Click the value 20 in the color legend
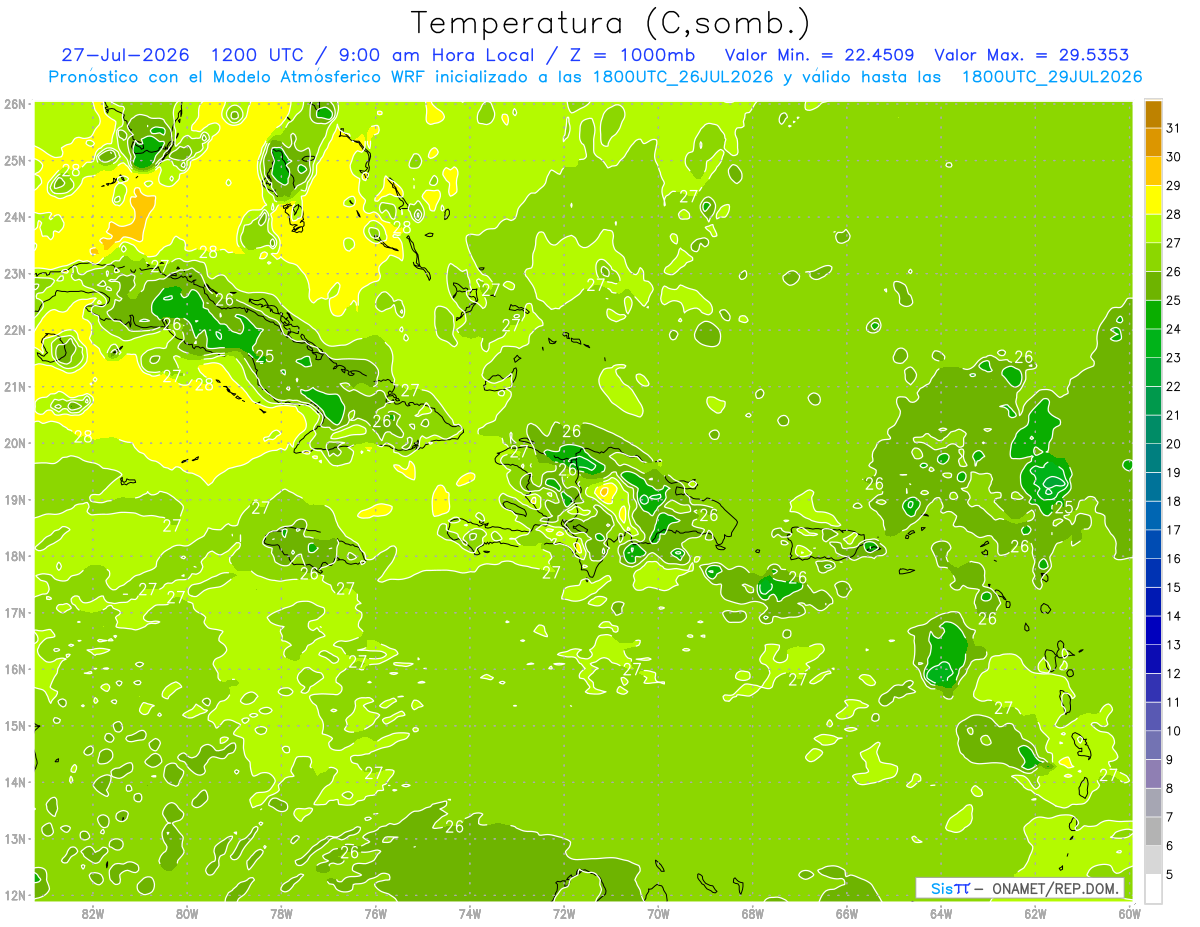The image size is (1200, 927). pos(1174,444)
